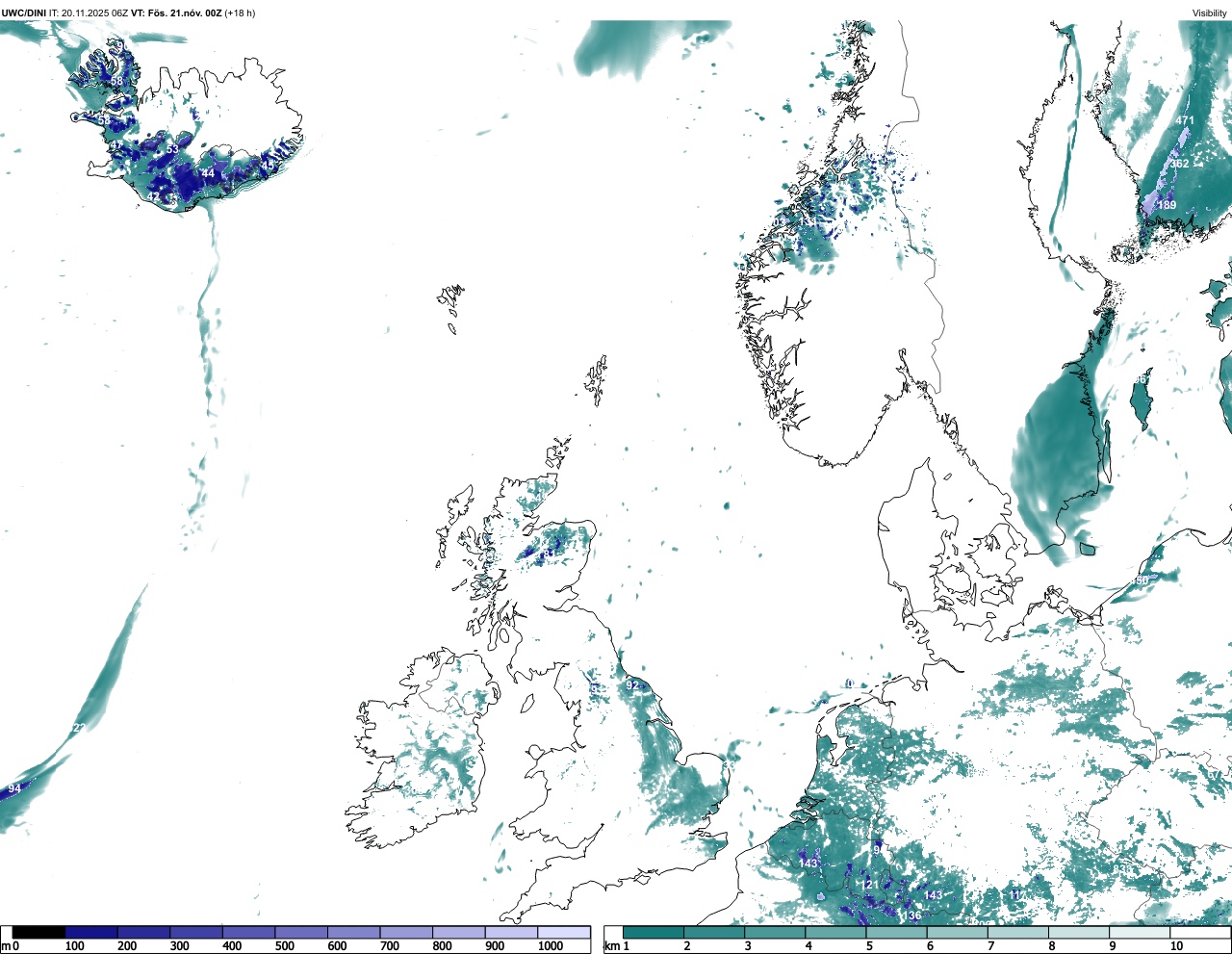The image size is (1232, 954).
Task: Click the '1000' tick label on meter scale
Action: 551,946
